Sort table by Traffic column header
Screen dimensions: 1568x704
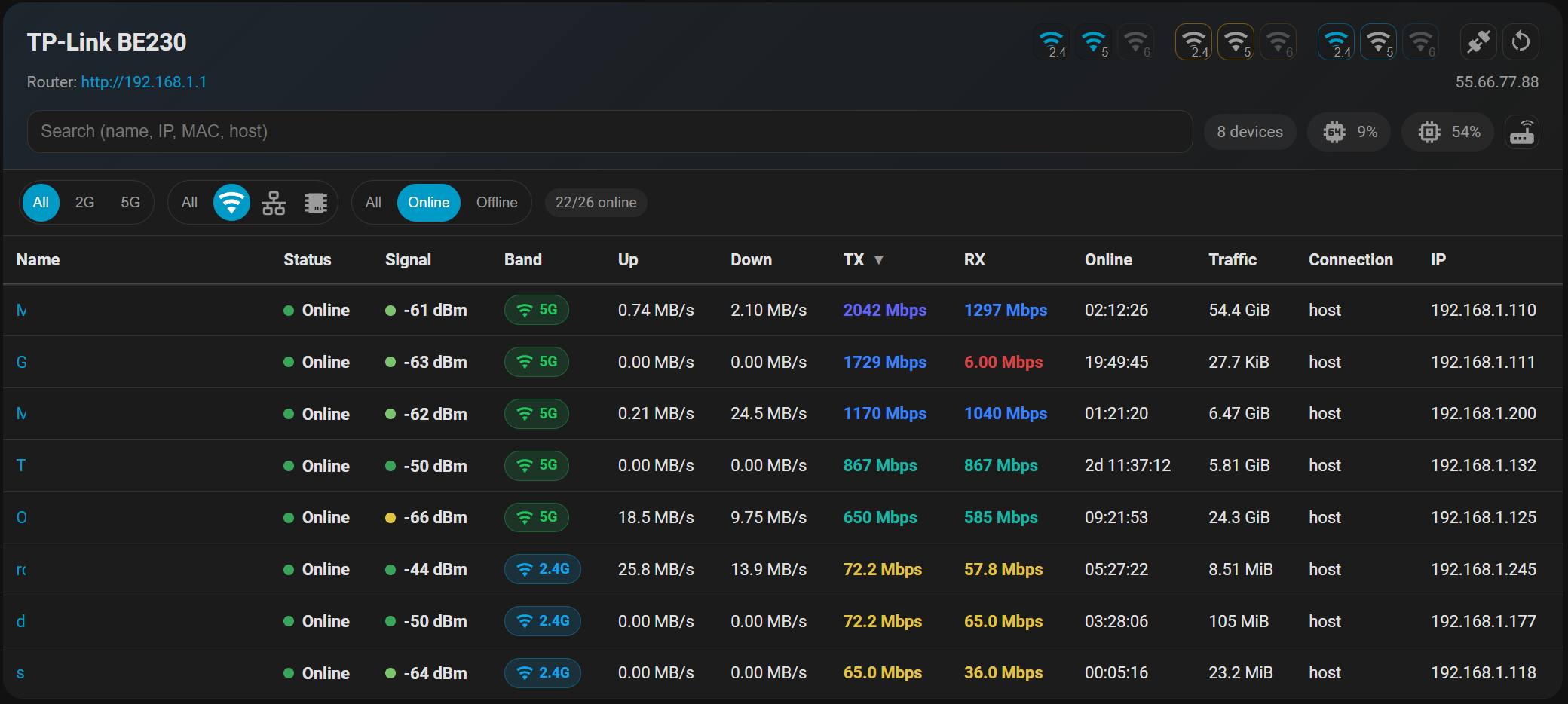click(x=1233, y=260)
